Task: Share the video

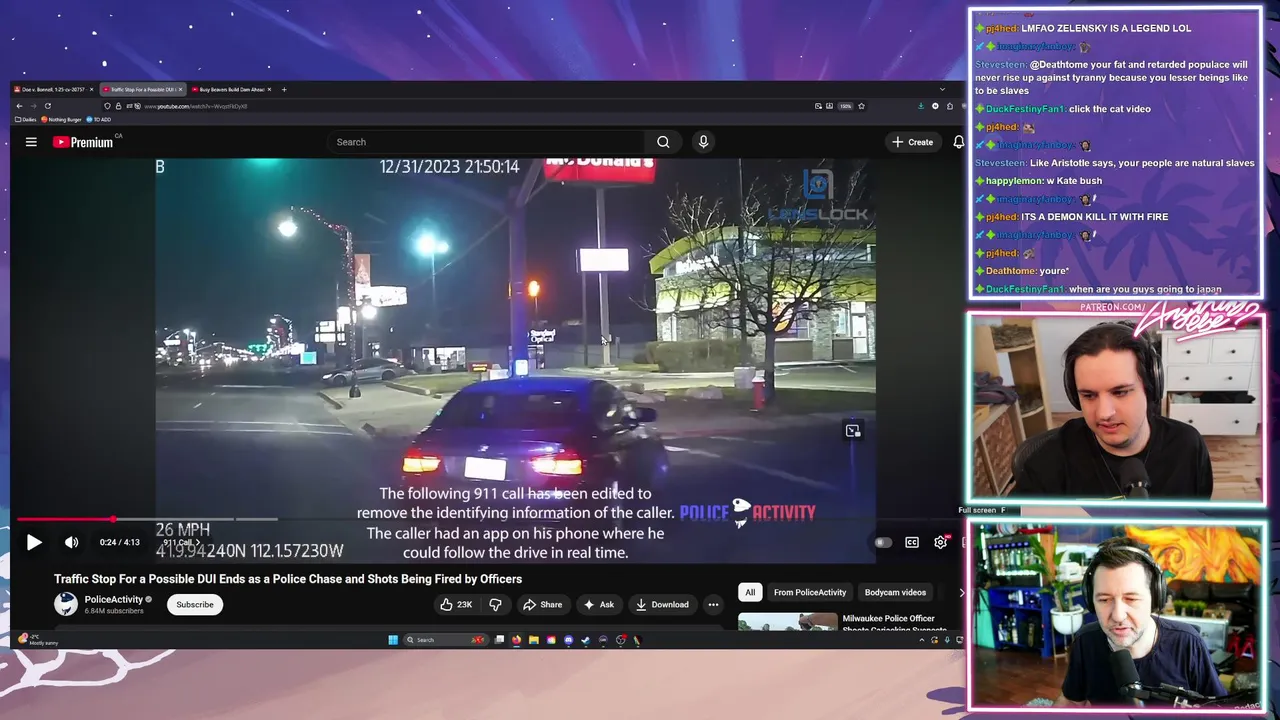Action: coord(542,604)
